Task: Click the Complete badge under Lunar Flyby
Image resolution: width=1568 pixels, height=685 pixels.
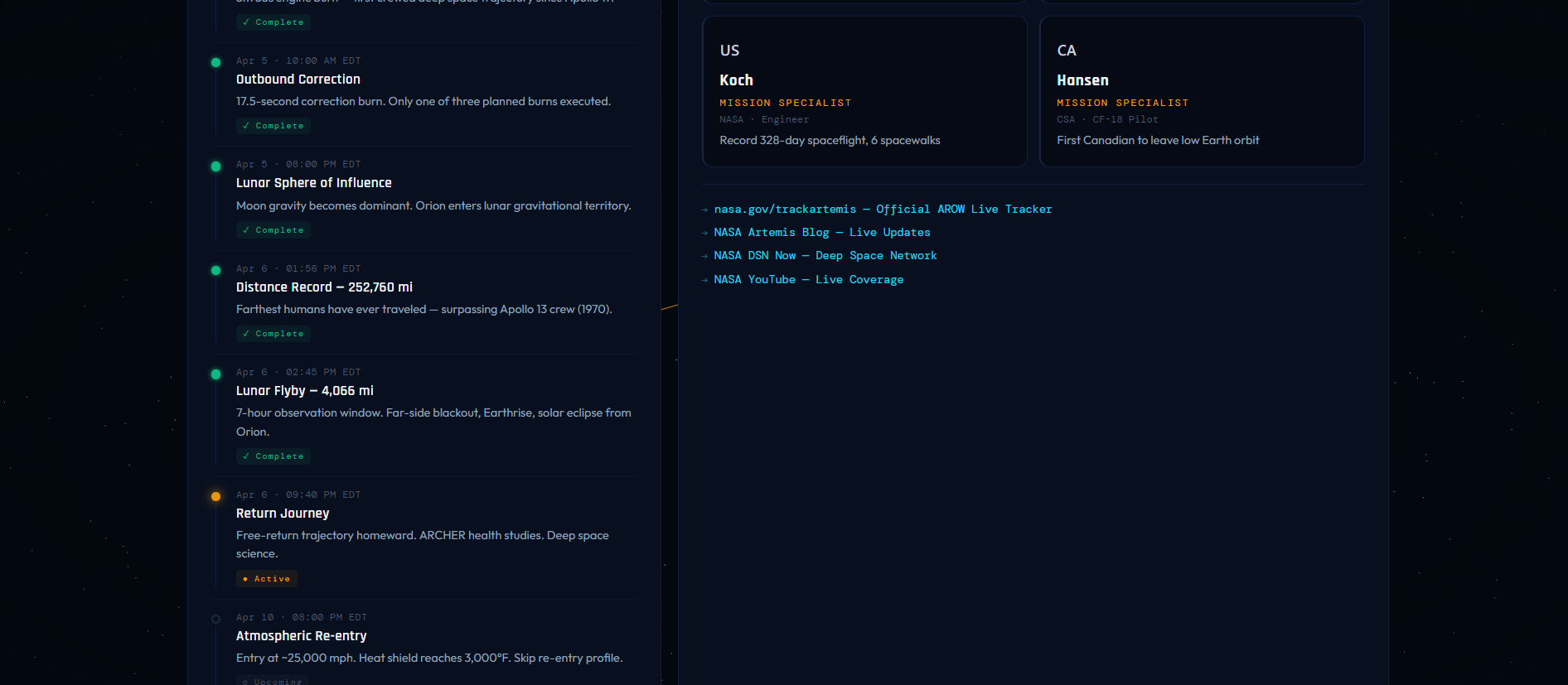Action: coord(273,456)
